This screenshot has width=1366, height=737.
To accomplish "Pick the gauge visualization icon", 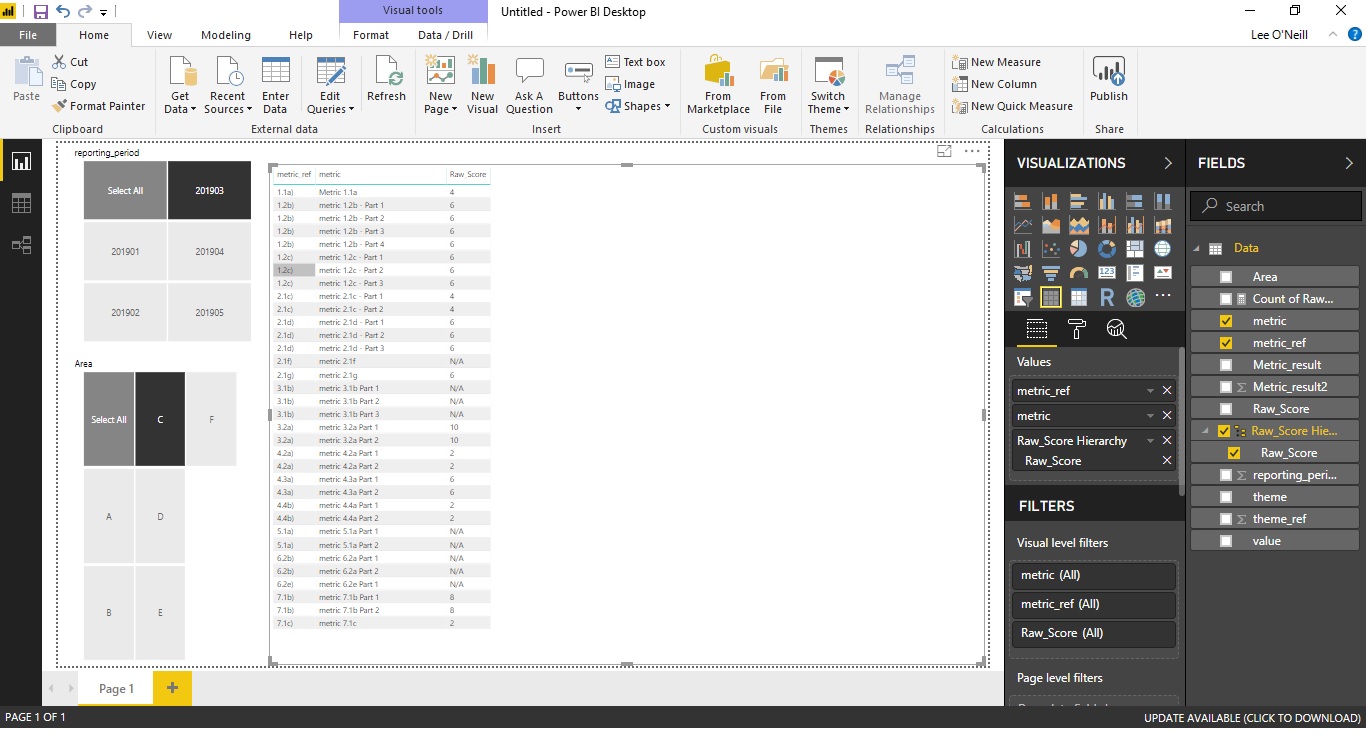I will [1078, 273].
